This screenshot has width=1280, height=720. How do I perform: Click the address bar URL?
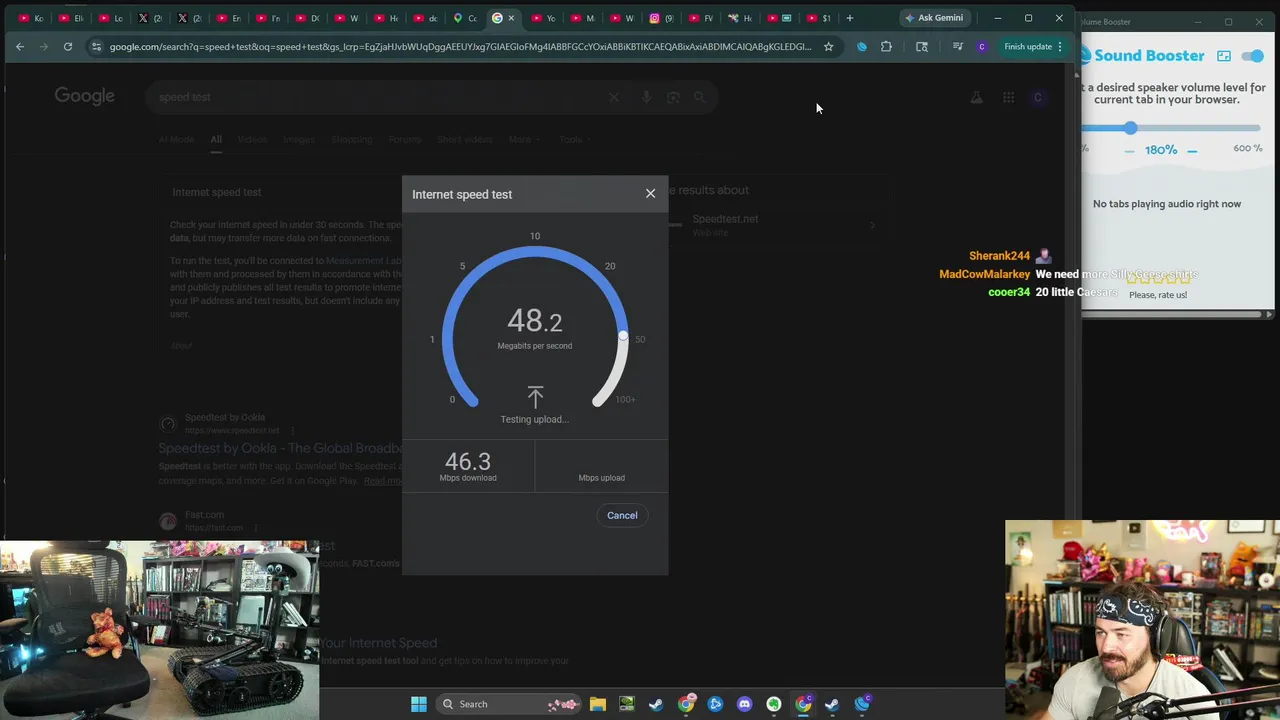pyautogui.click(x=460, y=46)
